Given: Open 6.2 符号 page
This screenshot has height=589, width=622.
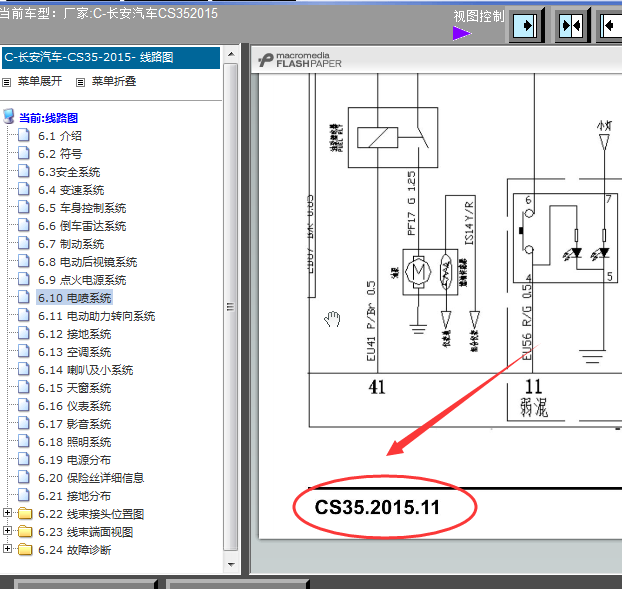Looking at the screenshot, I should click(60, 154).
